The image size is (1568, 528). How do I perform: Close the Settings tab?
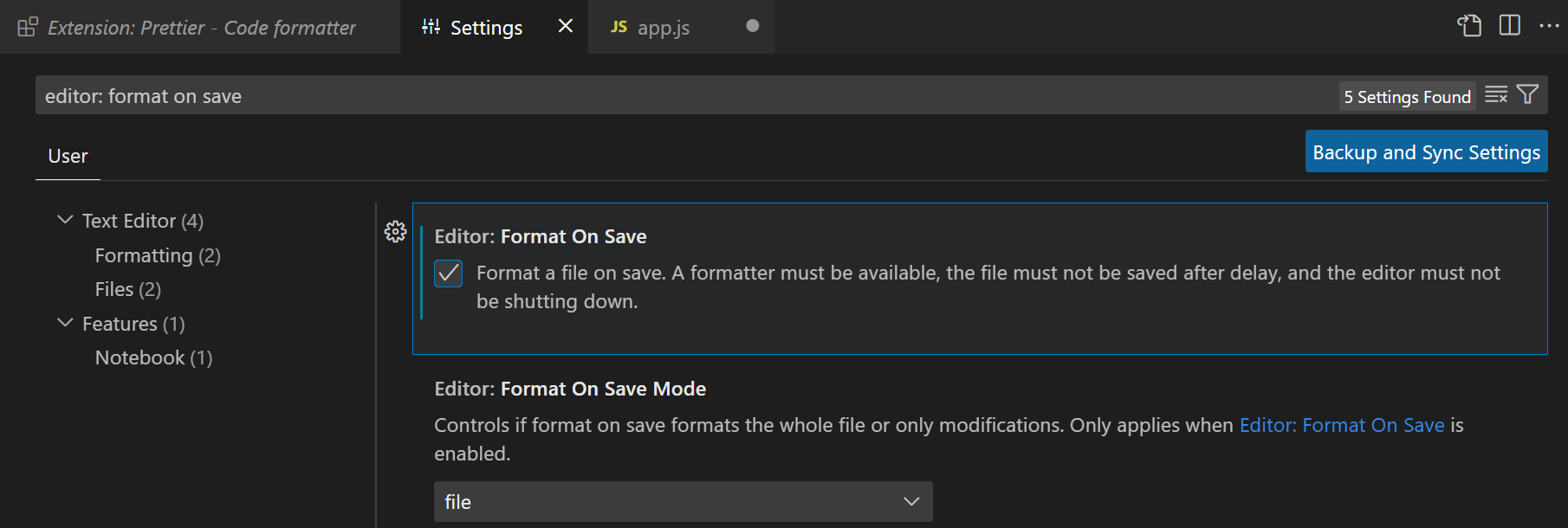566,26
